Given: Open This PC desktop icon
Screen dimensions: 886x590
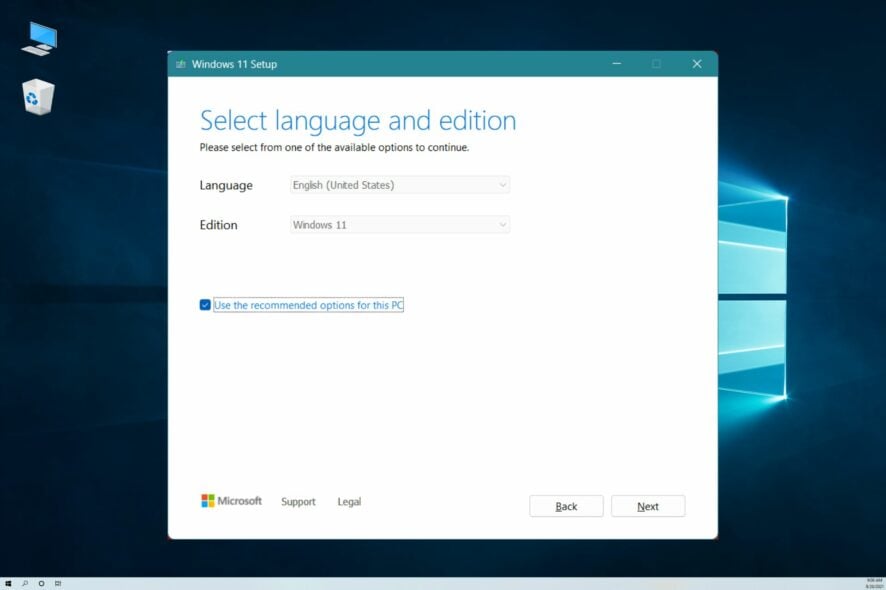Looking at the screenshot, I should pyautogui.click(x=40, y=38).
